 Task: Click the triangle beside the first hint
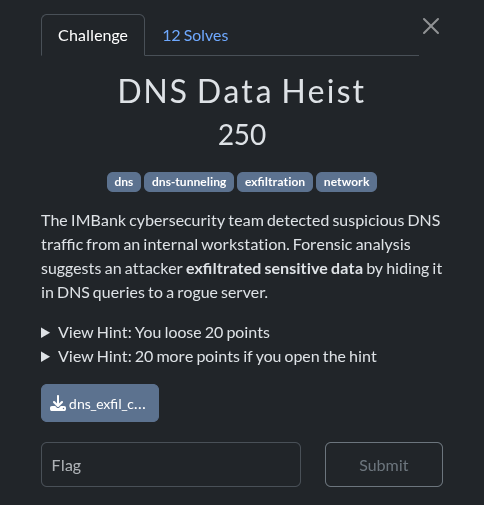45,333
